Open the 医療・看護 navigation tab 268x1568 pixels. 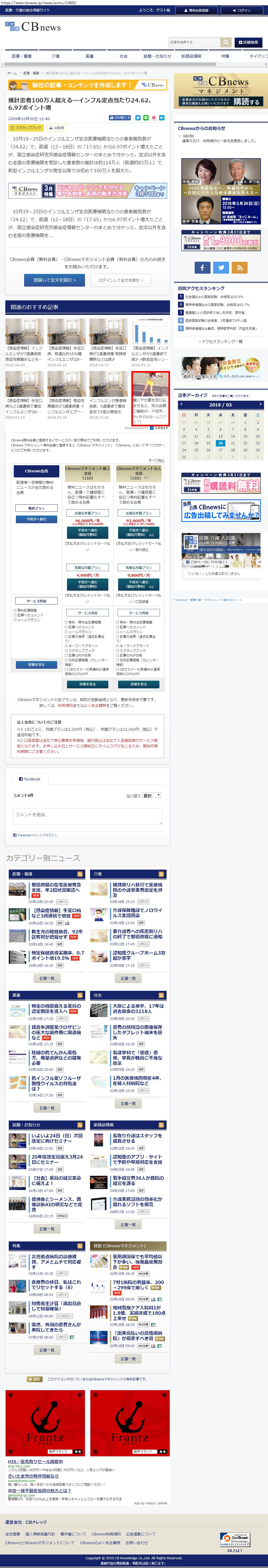pyautogui.click(x=22, y=56)
